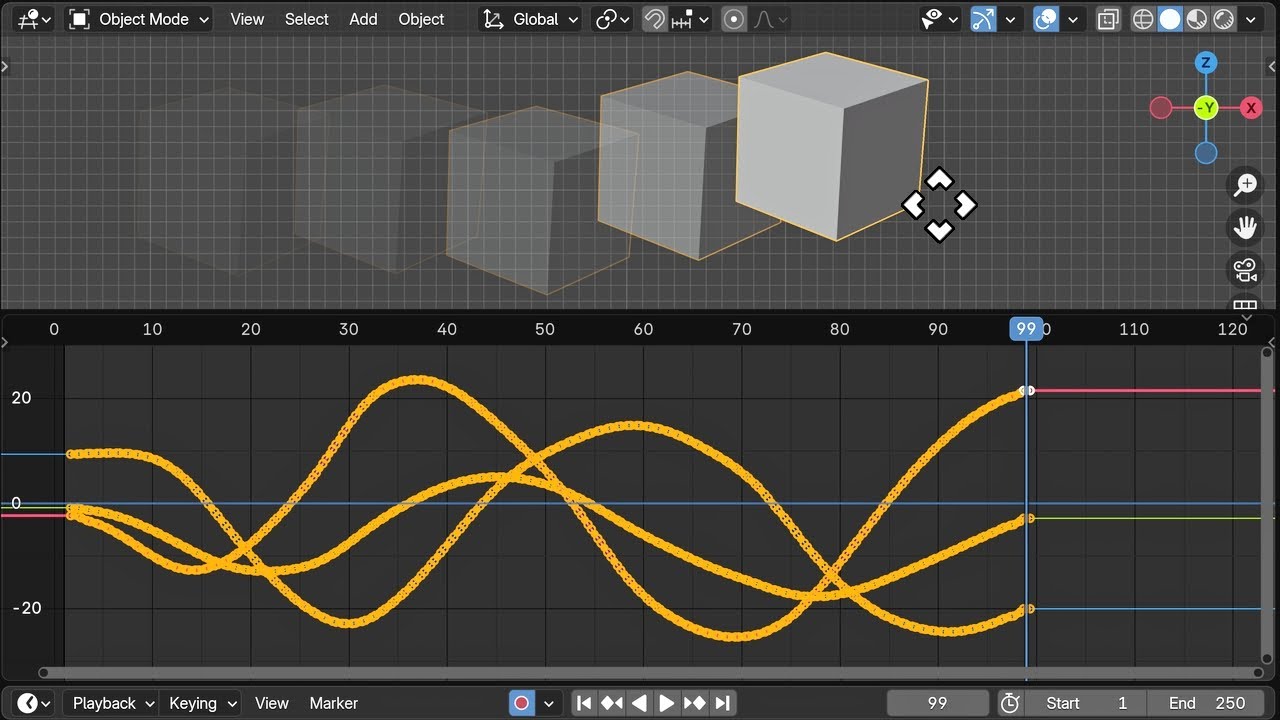This screenshot has height=720, width=1280.
Task: Toggle the camera view icon
Action: (1245, 269)
